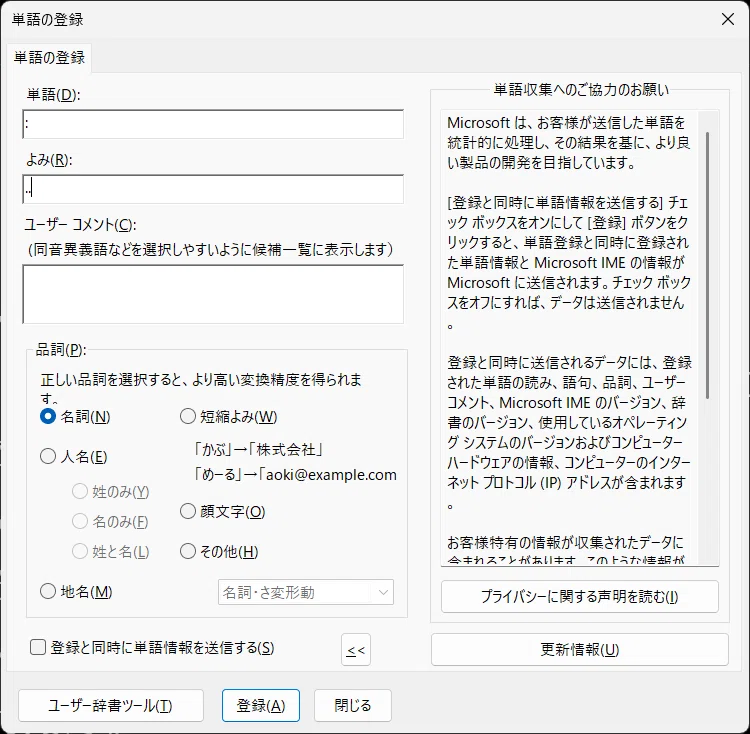Click the よみ(R) input field

click(213, 189)
